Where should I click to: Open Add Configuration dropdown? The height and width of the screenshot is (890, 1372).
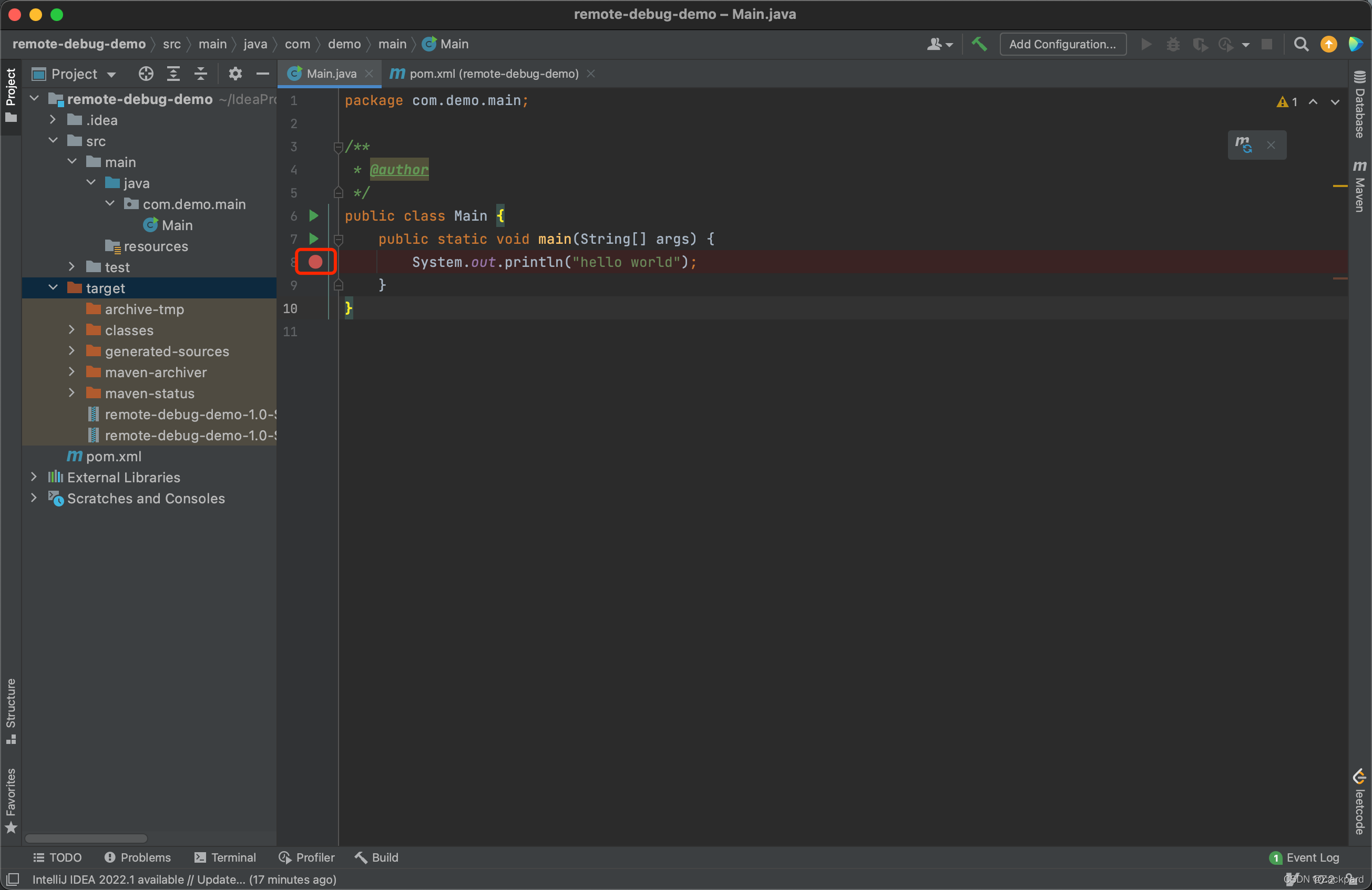1064,43
